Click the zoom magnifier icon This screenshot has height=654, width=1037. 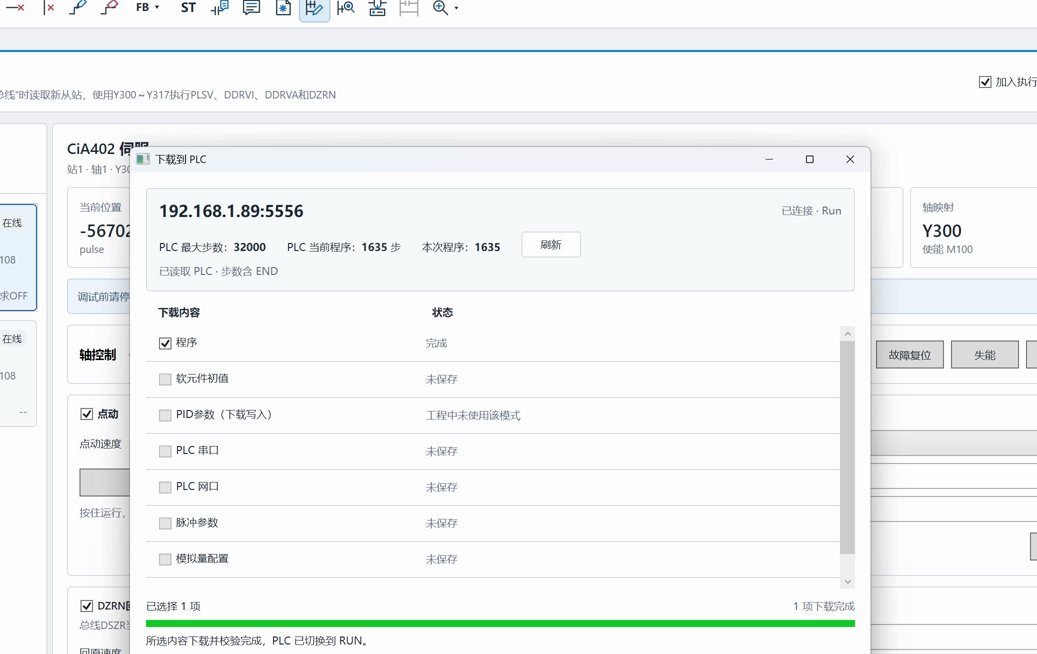[x=440, y=7]
